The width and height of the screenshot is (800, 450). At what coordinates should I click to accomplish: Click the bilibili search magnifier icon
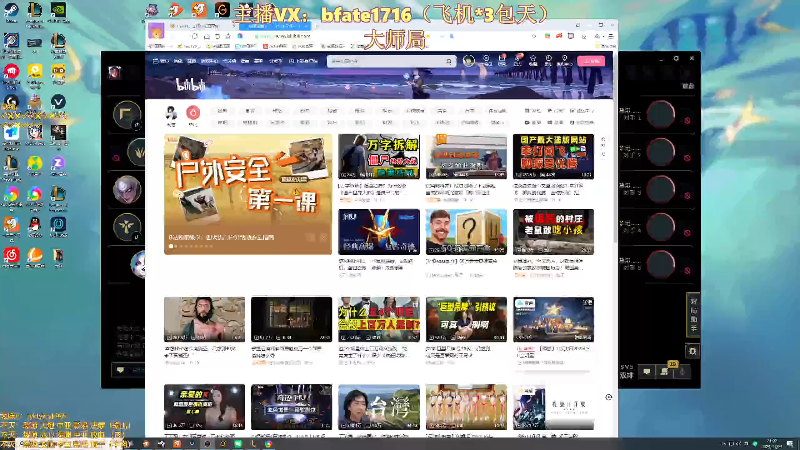449,61
